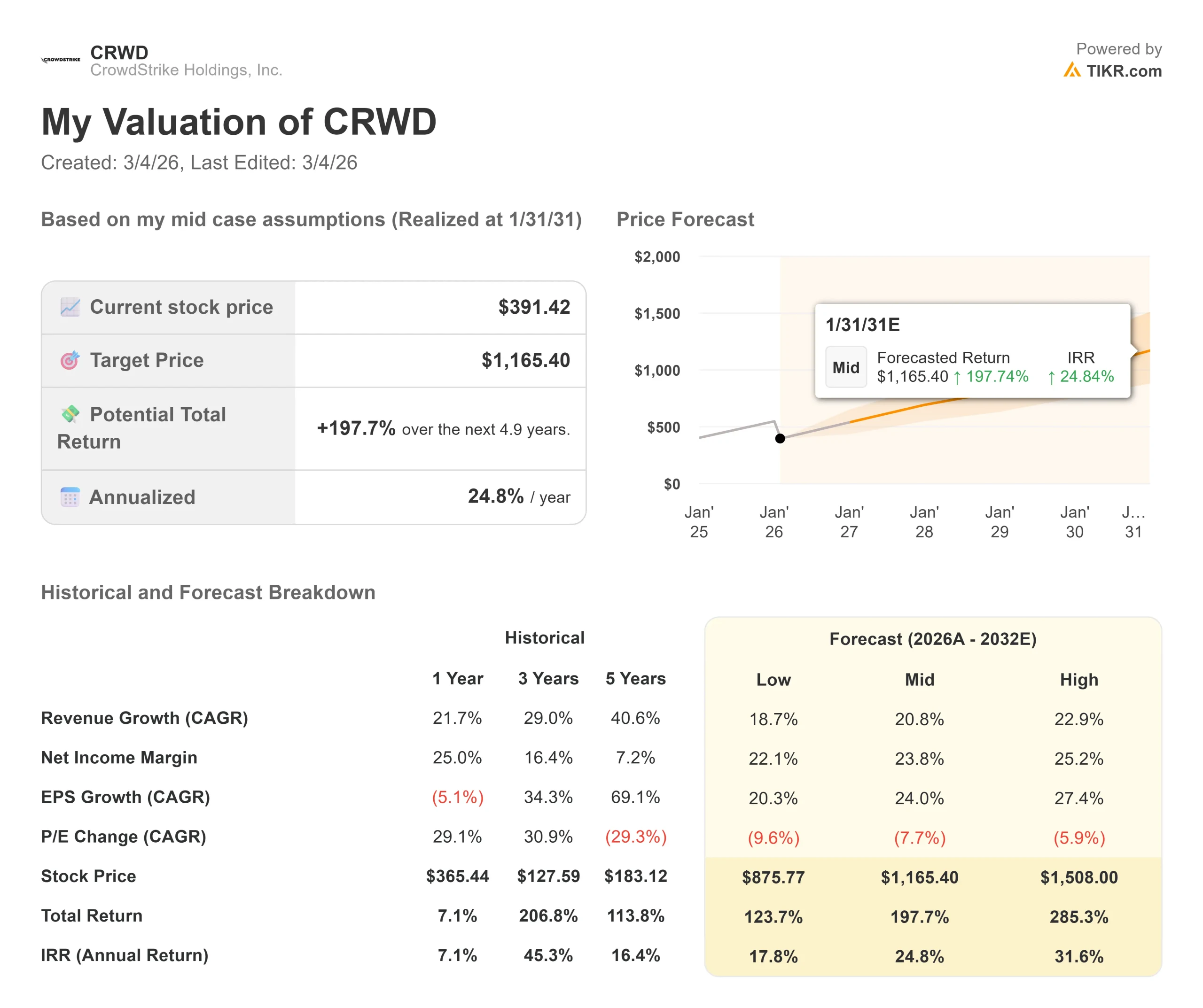Viewport: 1203px width, 1008px height.
Task: Click the TIKR.com logo icon
Action: click(x=1071, y=70)
